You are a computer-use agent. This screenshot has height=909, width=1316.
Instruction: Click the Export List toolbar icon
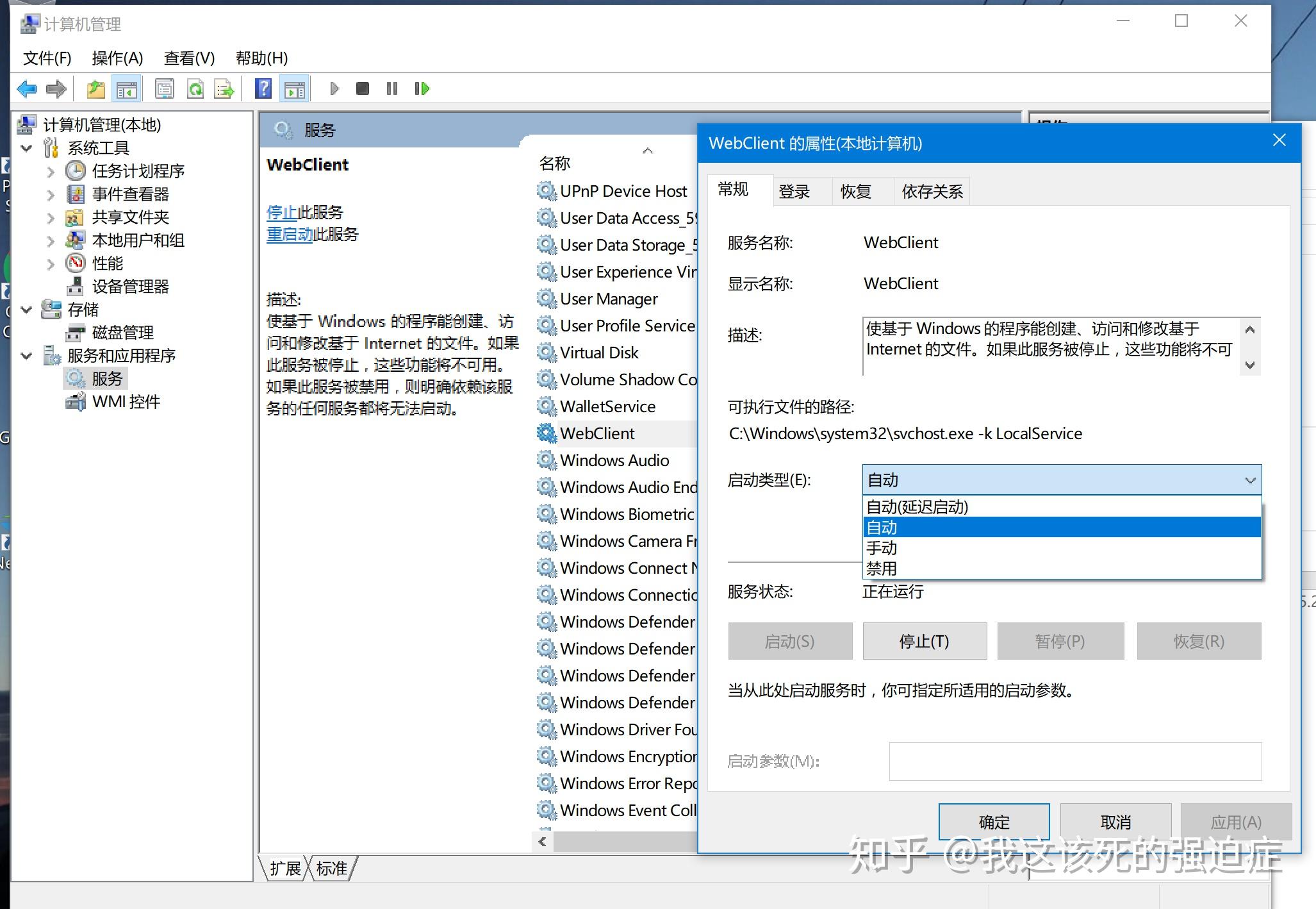(224, 88)
